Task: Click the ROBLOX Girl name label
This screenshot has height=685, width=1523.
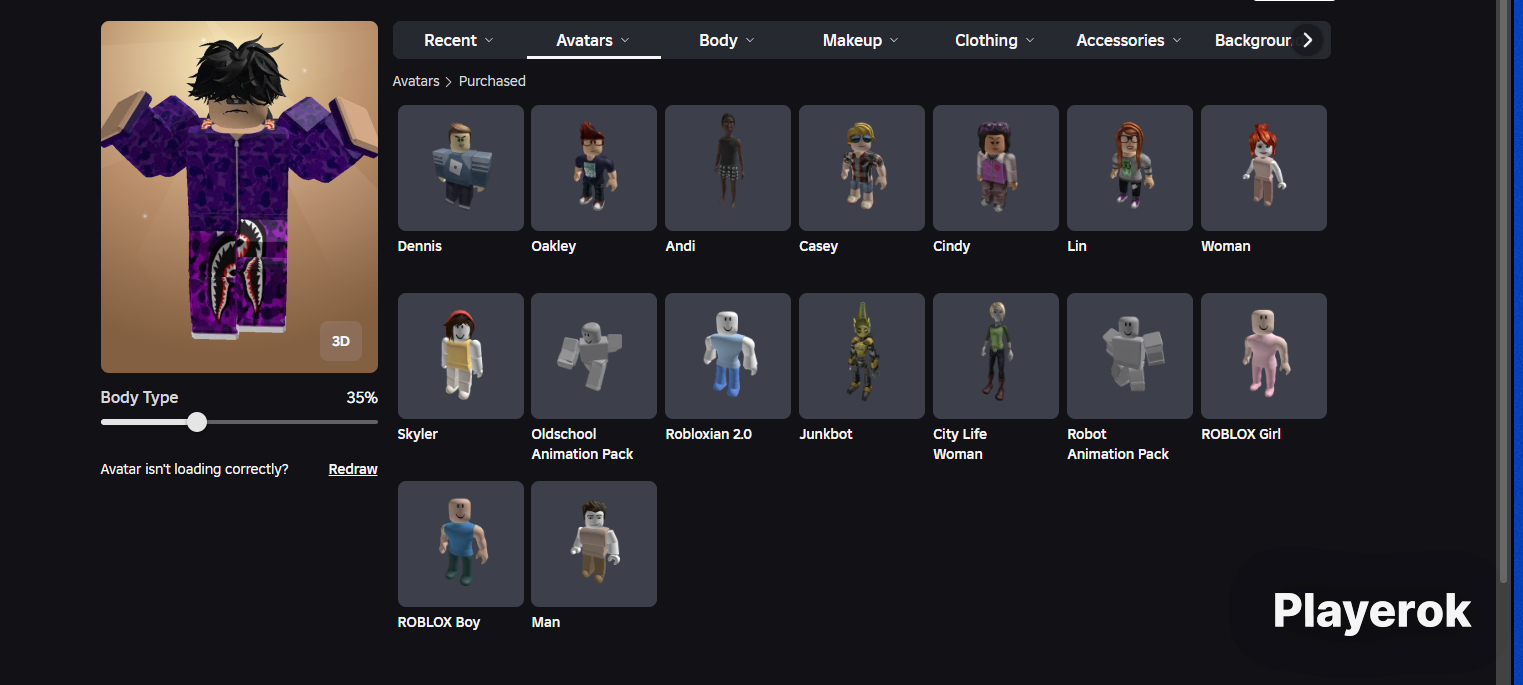Action: click(x=1241, y=434)
